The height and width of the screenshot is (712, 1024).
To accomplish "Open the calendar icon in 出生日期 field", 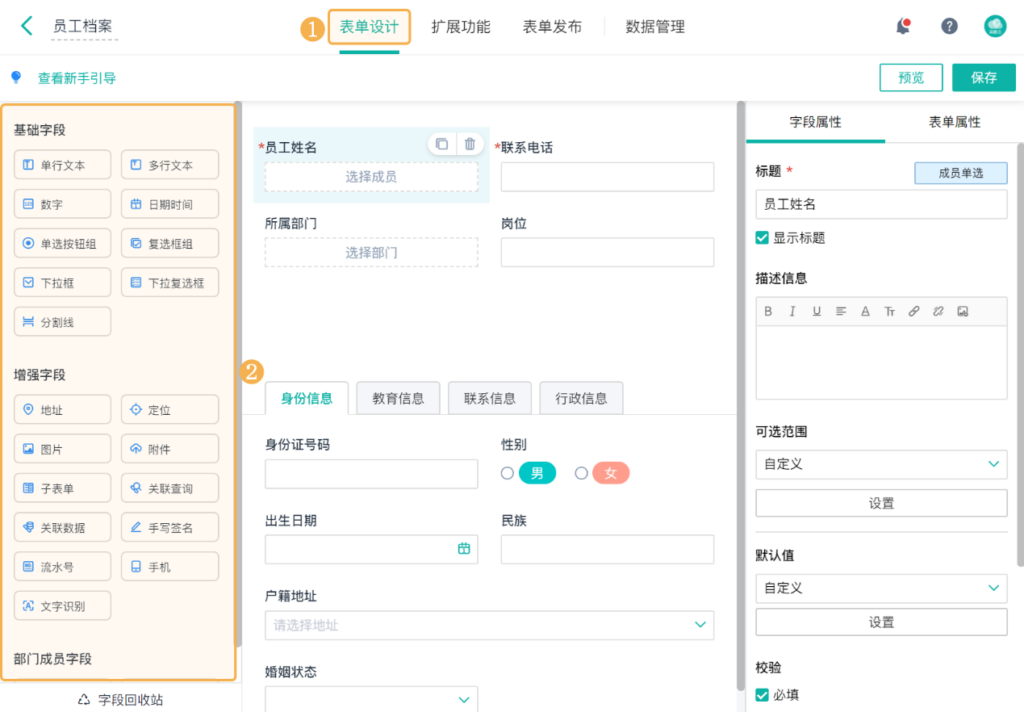I will pos(464,548).
